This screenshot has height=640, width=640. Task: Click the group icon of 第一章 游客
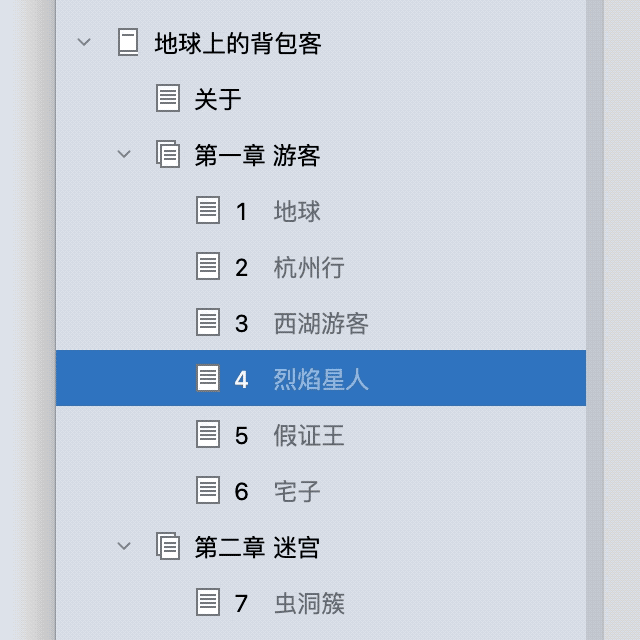pyautogui.click(x=168, y=154)
